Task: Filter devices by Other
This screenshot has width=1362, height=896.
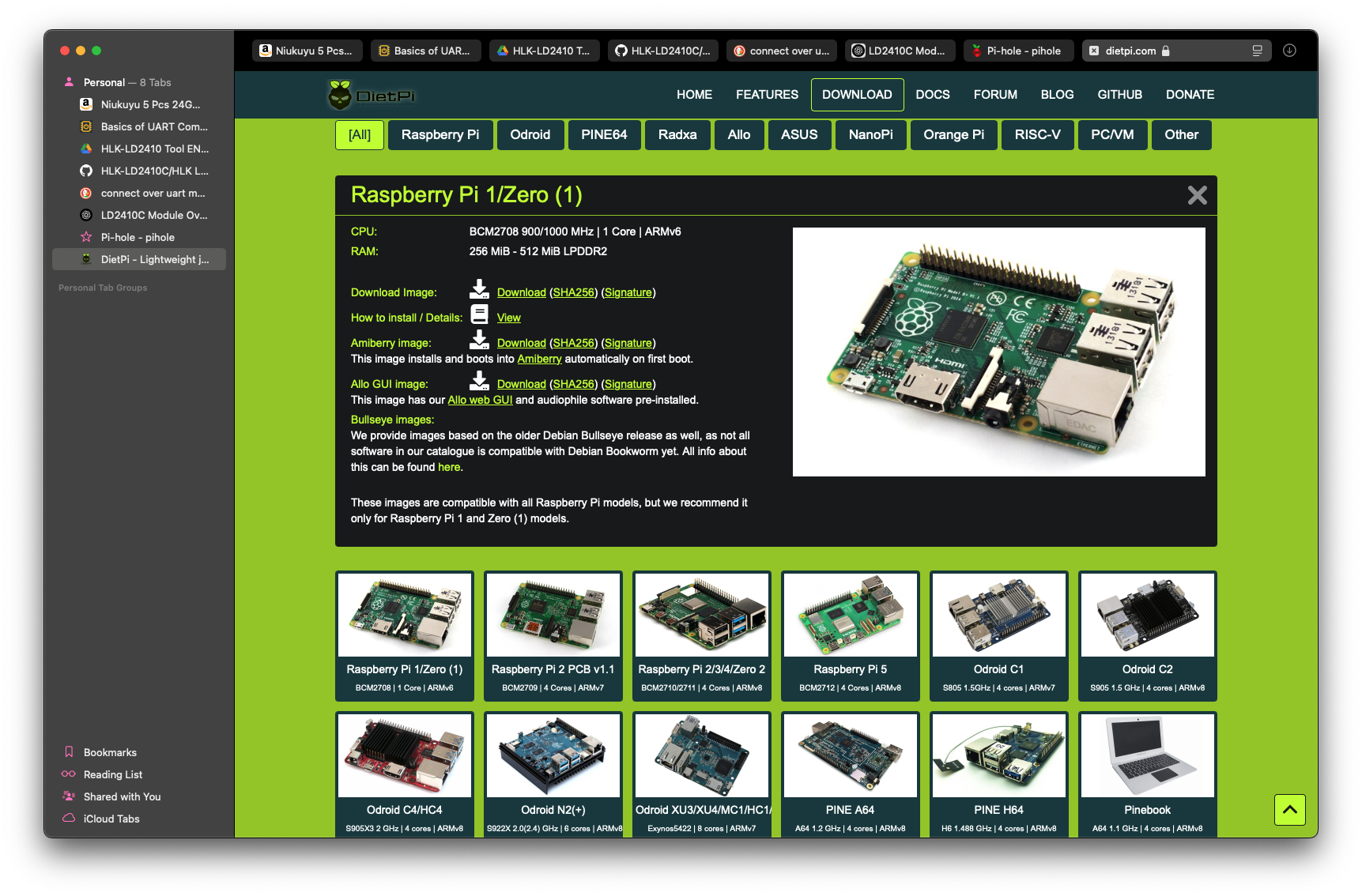Action: [1182, 135]
